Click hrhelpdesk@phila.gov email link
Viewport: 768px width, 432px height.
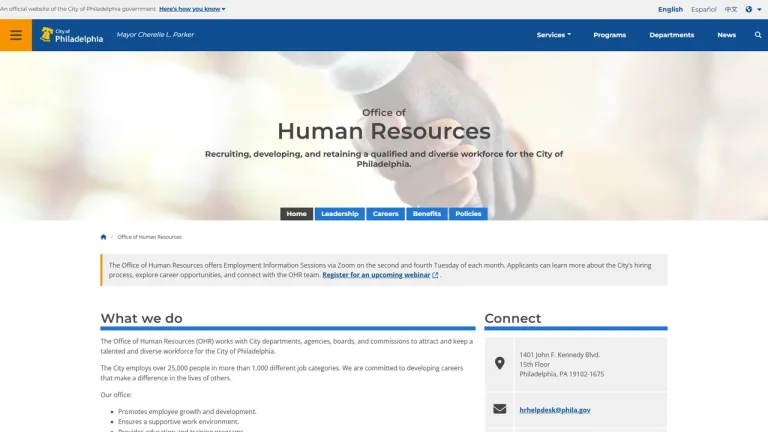tap(554, 410)
